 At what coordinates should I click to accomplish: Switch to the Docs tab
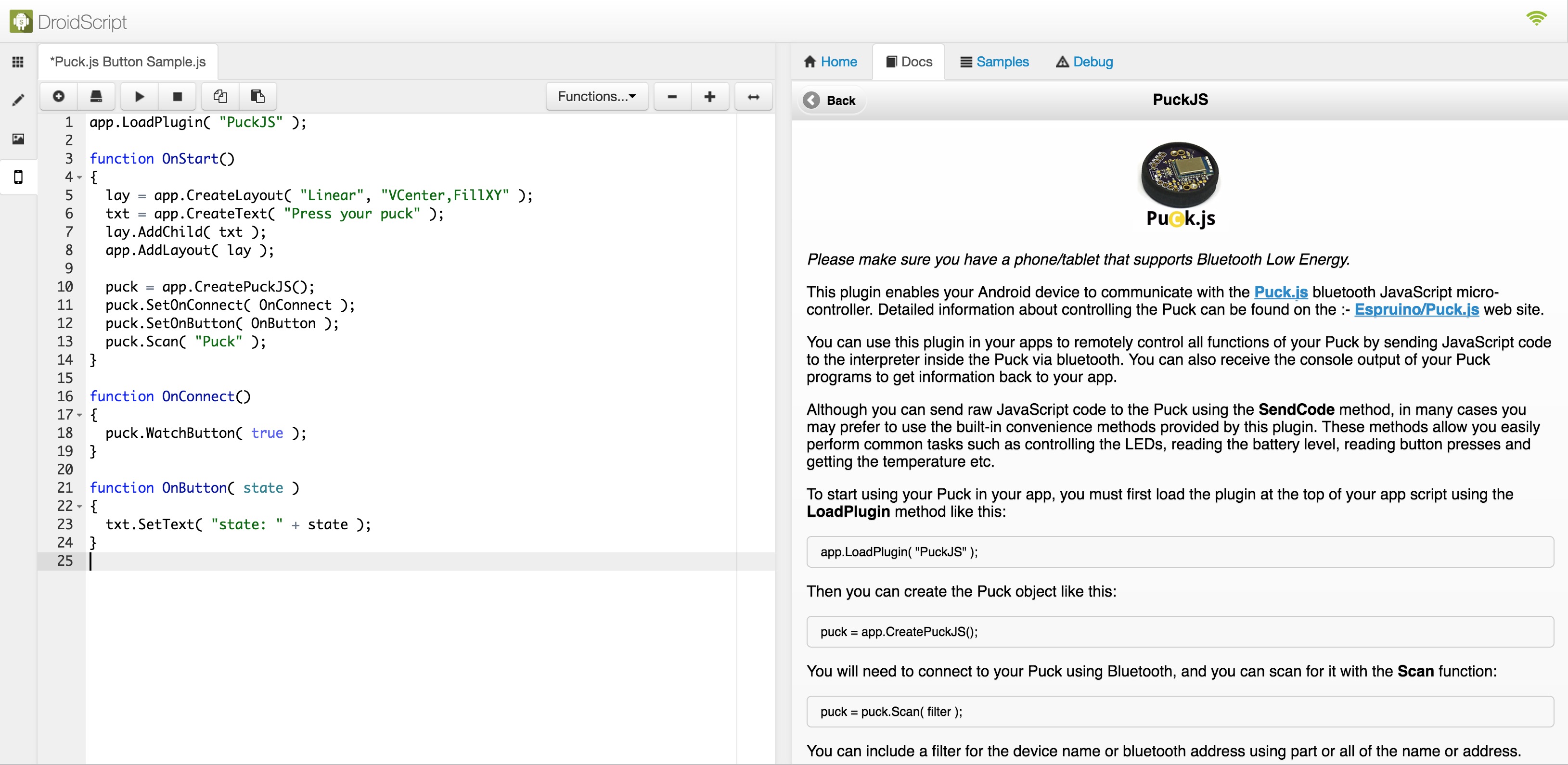909,62
